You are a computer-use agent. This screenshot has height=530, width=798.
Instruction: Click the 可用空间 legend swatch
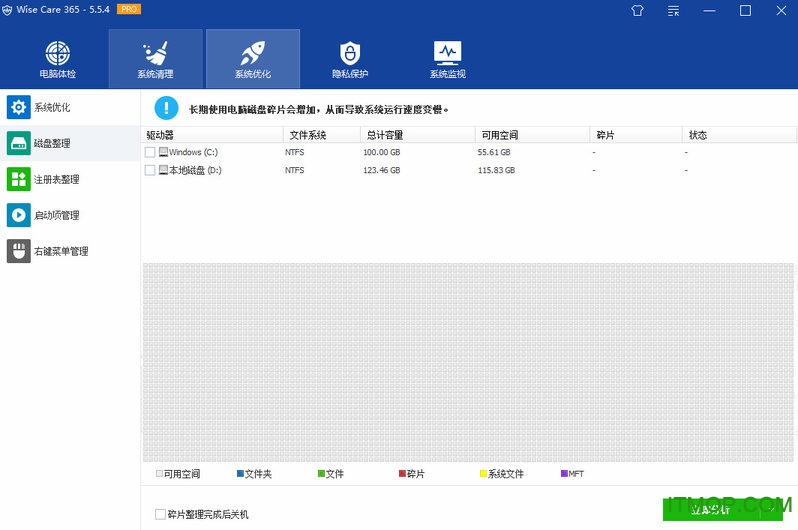click(x=159, y=473)
